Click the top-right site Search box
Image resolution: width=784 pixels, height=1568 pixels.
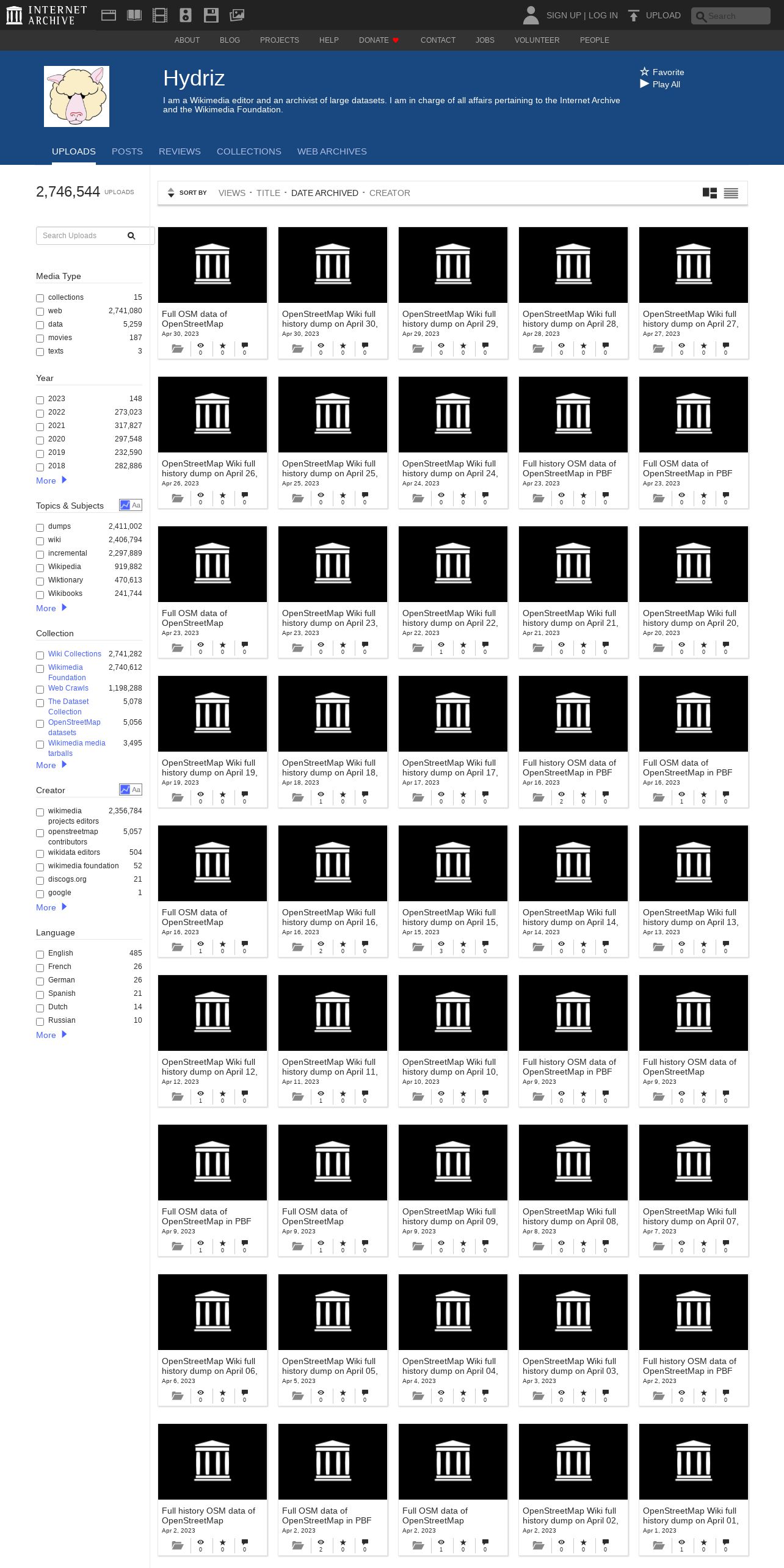[731, 16]
